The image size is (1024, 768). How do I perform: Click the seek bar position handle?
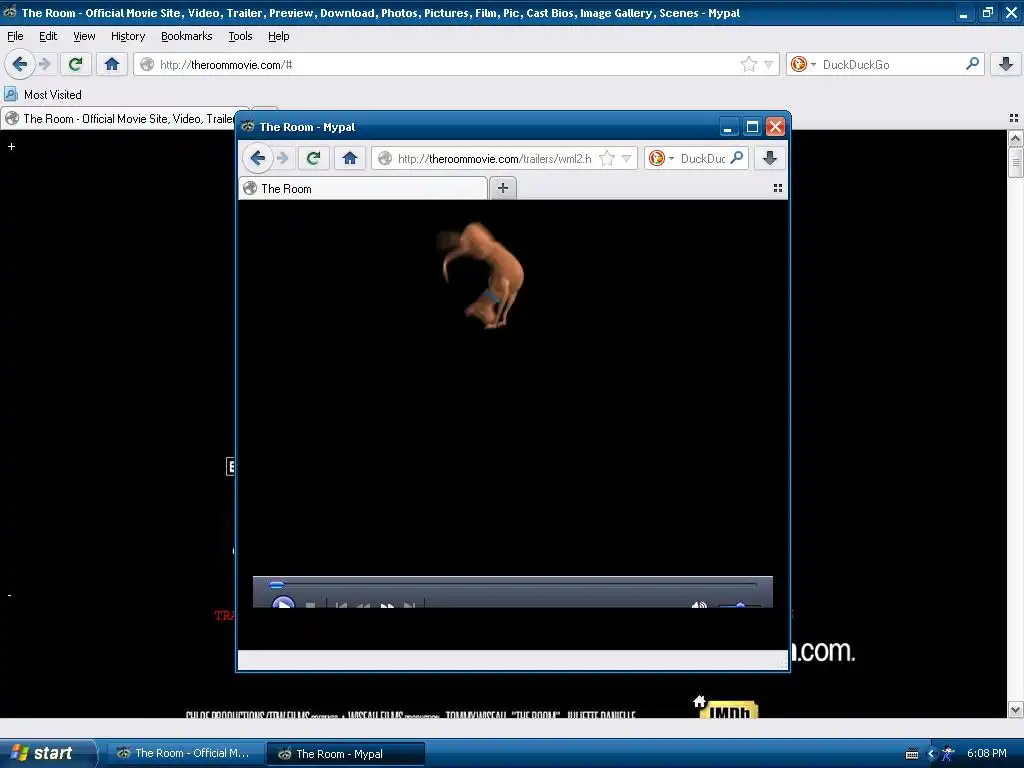point(276,584)
